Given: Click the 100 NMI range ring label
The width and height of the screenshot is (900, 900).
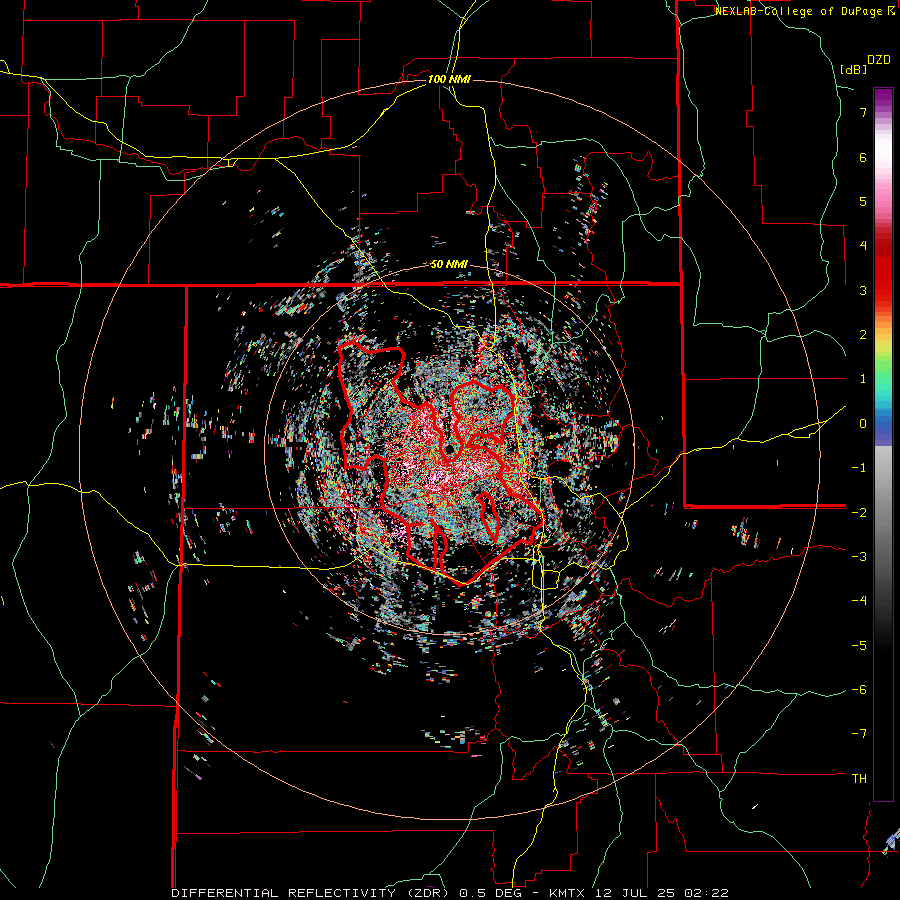Looking at the screenshot, I should [449, 79].
